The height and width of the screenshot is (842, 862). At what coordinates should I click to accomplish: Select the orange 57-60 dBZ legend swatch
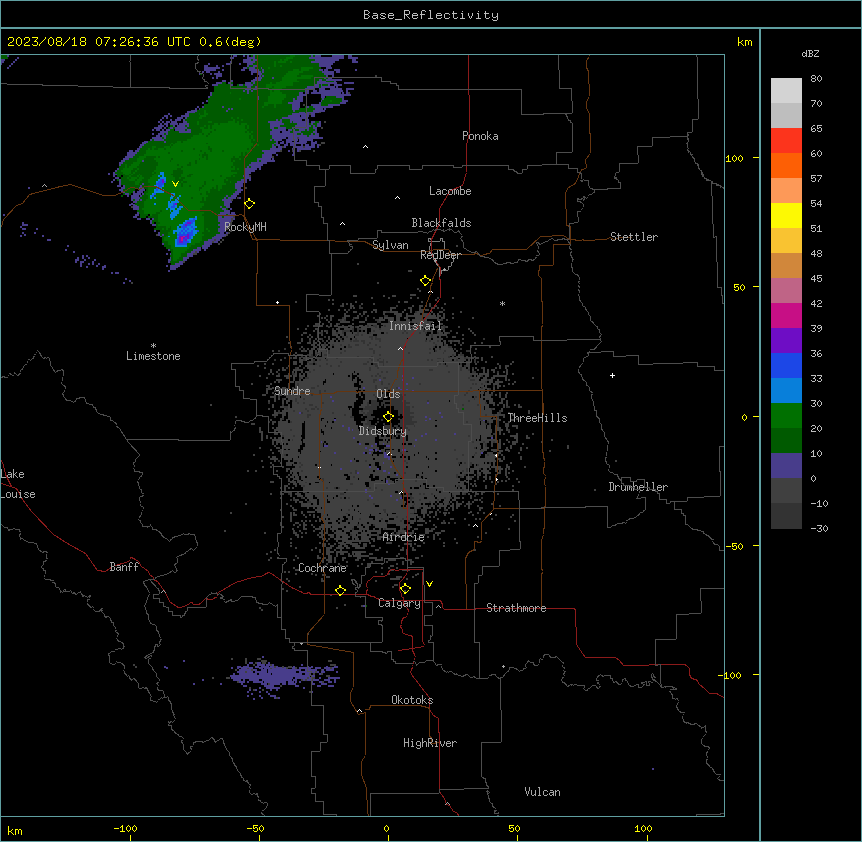[x=786, y=165]
